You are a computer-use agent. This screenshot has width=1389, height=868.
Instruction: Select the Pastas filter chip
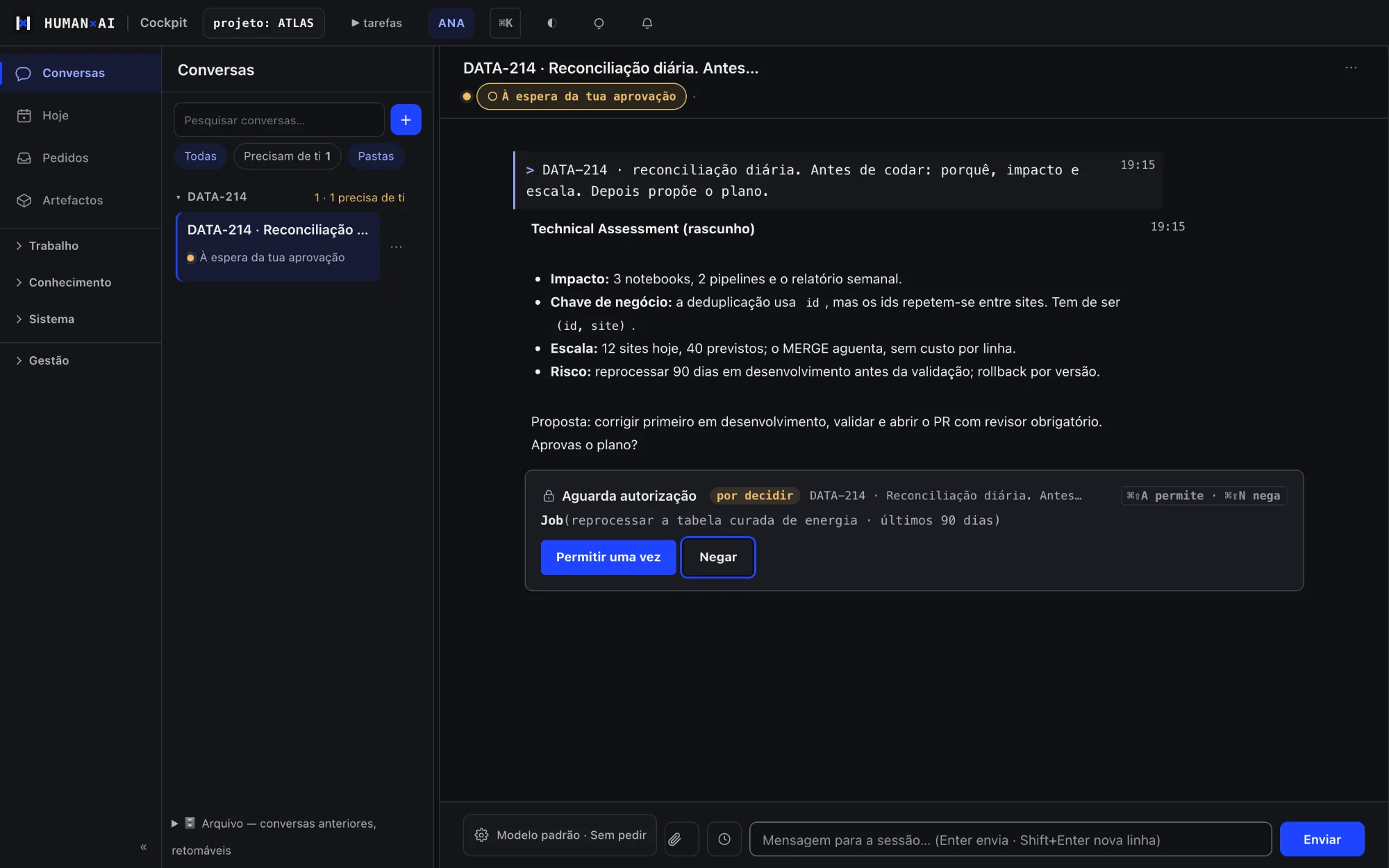click(376, 156)
